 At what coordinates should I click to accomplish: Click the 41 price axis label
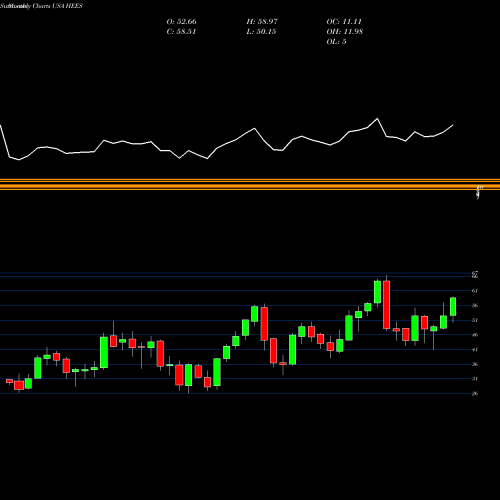tap(475, 349)
